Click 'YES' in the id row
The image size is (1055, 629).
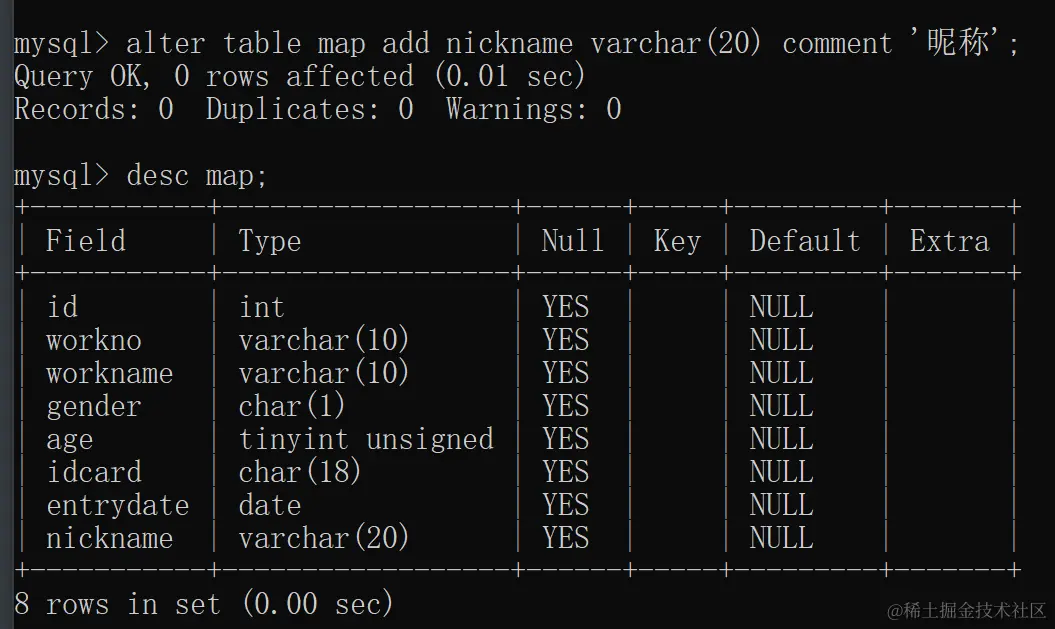pyautogui.click(x=566, y=307)
